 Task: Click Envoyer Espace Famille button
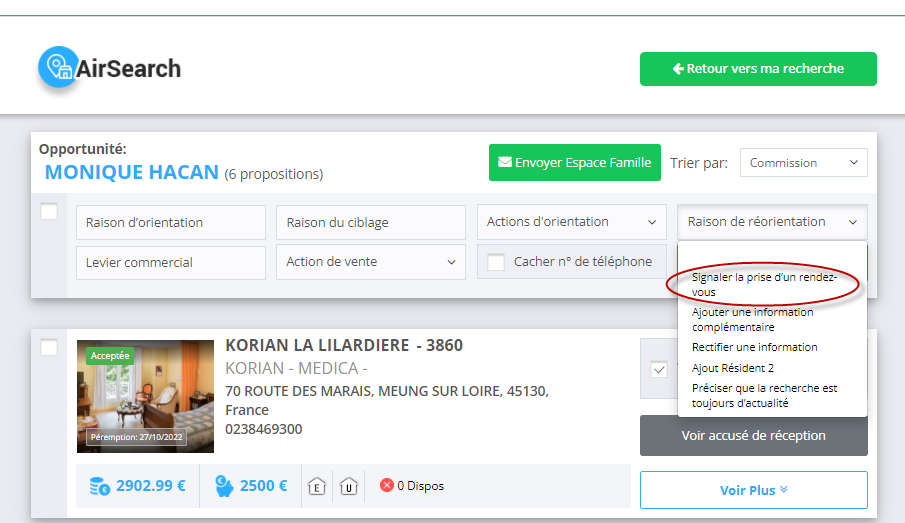pyautogui.click(x=574, y=163)
